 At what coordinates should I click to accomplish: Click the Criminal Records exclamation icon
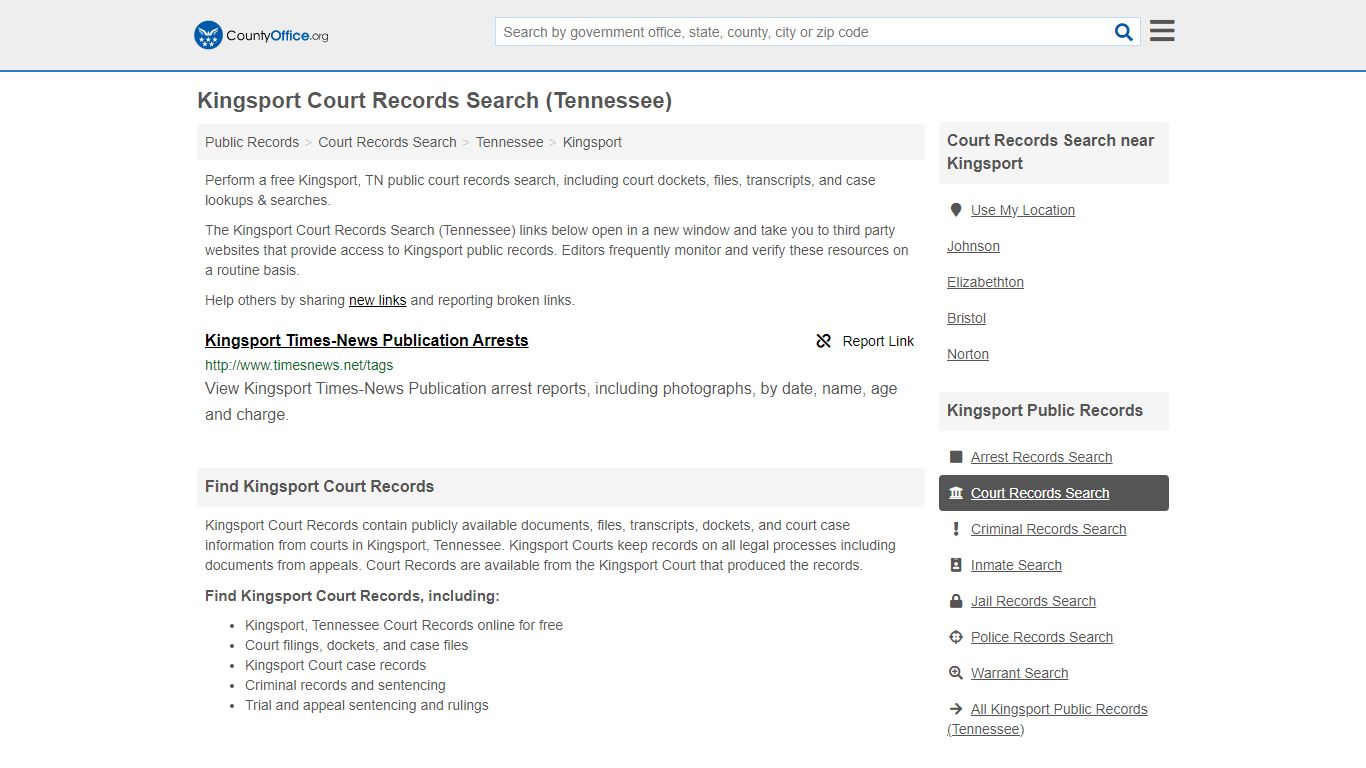tap(956, 529)
